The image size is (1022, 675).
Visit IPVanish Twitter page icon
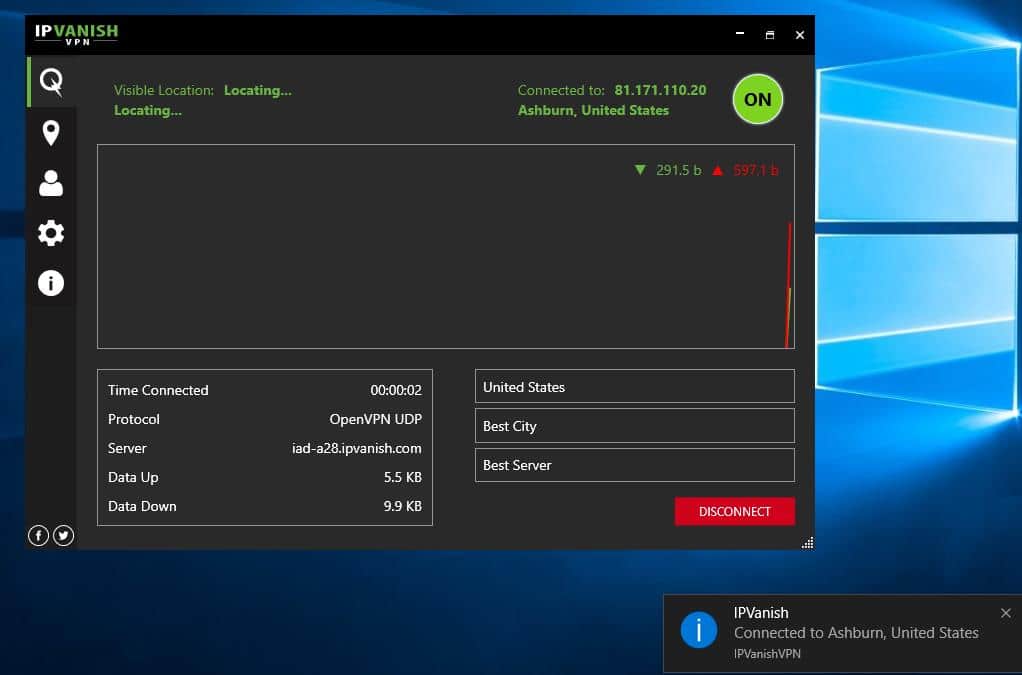click(63, 536)
